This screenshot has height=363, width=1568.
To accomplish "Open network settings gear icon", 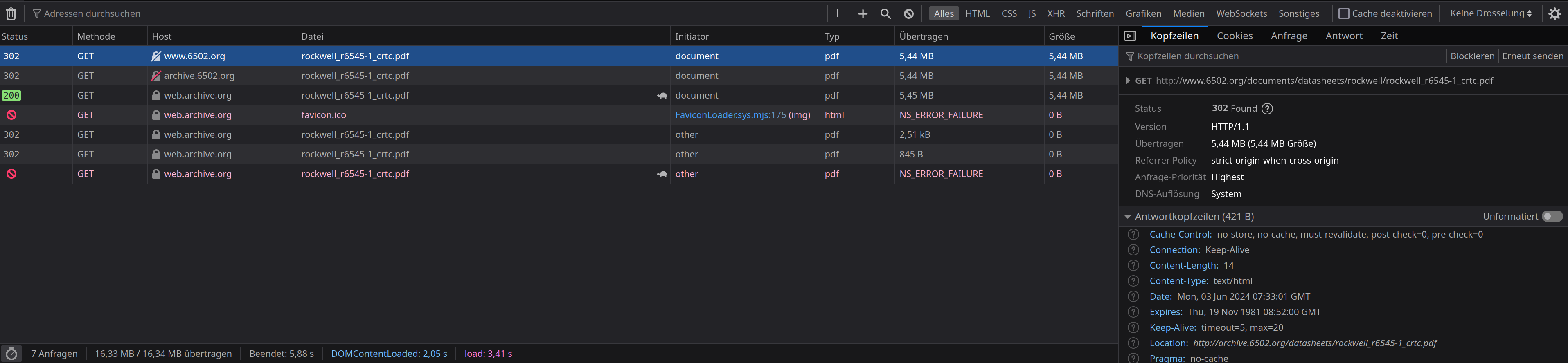I will click(x=1554, y=13).
